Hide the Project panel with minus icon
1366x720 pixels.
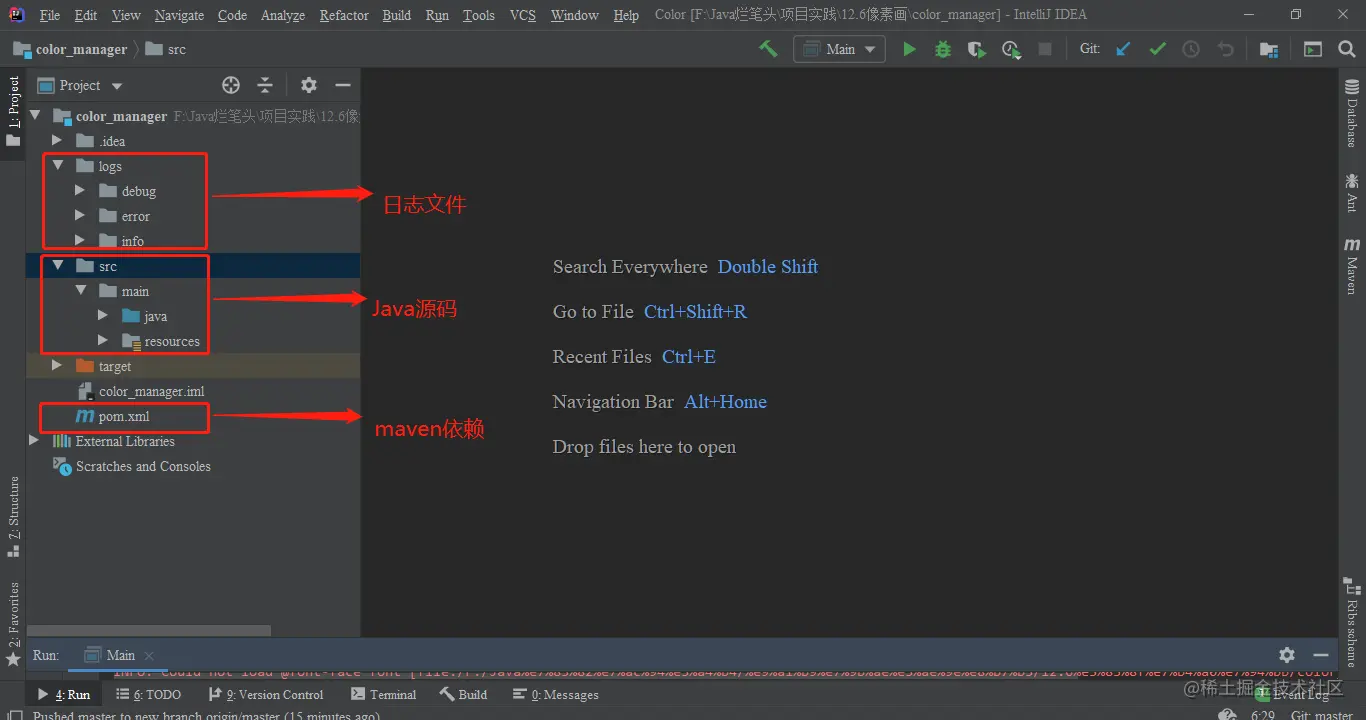[343, 85]
